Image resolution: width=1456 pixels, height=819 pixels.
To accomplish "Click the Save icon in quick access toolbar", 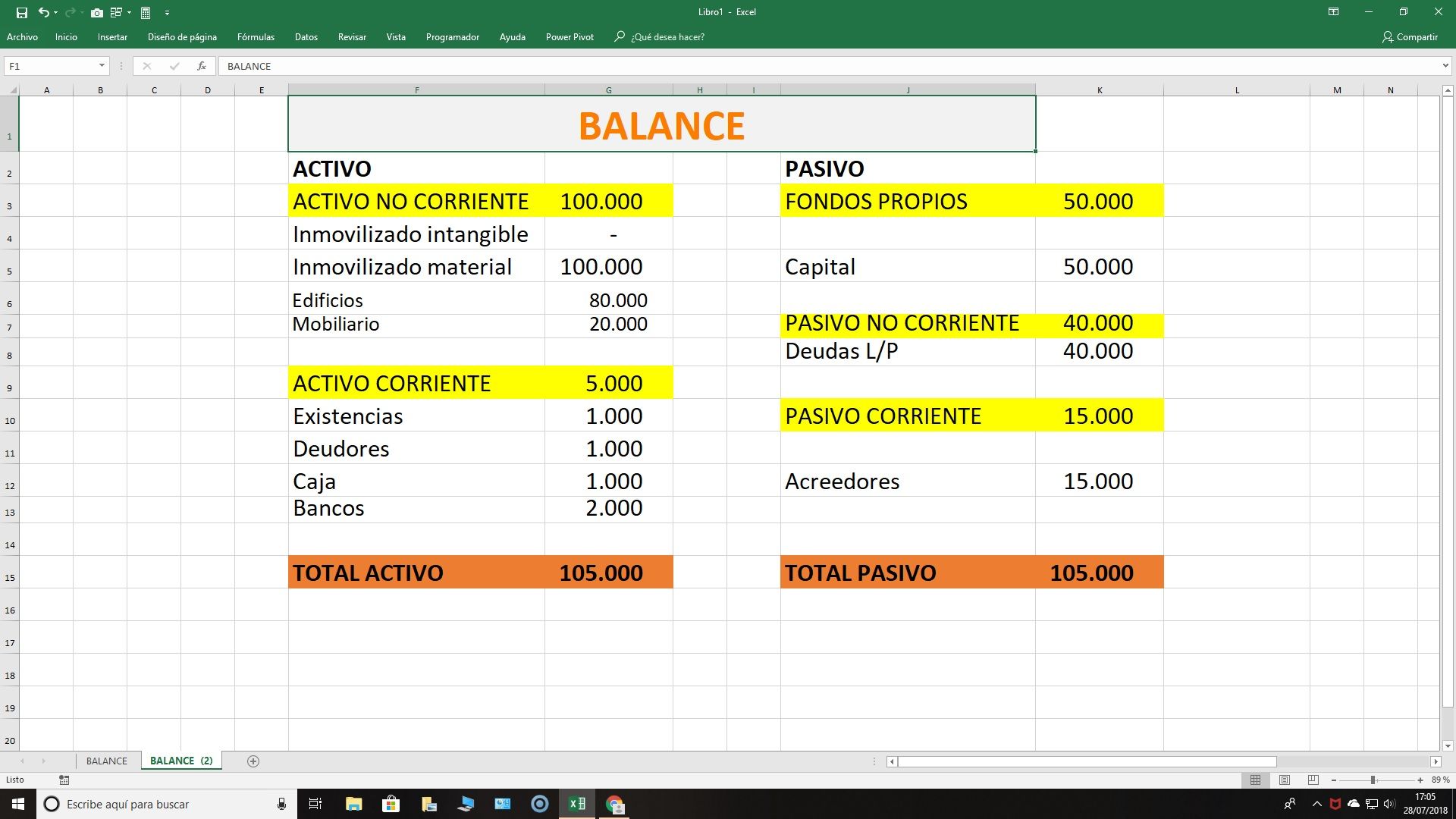I will pyautogui.click(x=21, y=12).
